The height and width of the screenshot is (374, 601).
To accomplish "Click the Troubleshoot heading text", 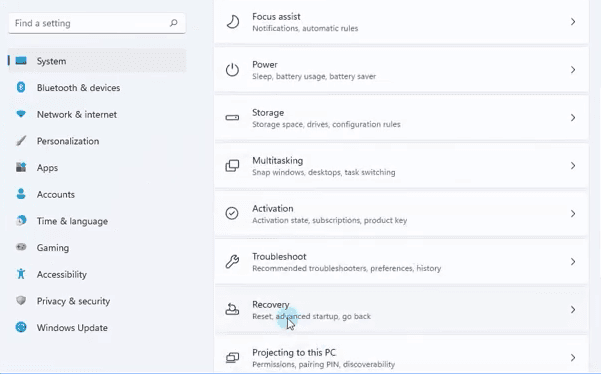I will tap(279, 256).
